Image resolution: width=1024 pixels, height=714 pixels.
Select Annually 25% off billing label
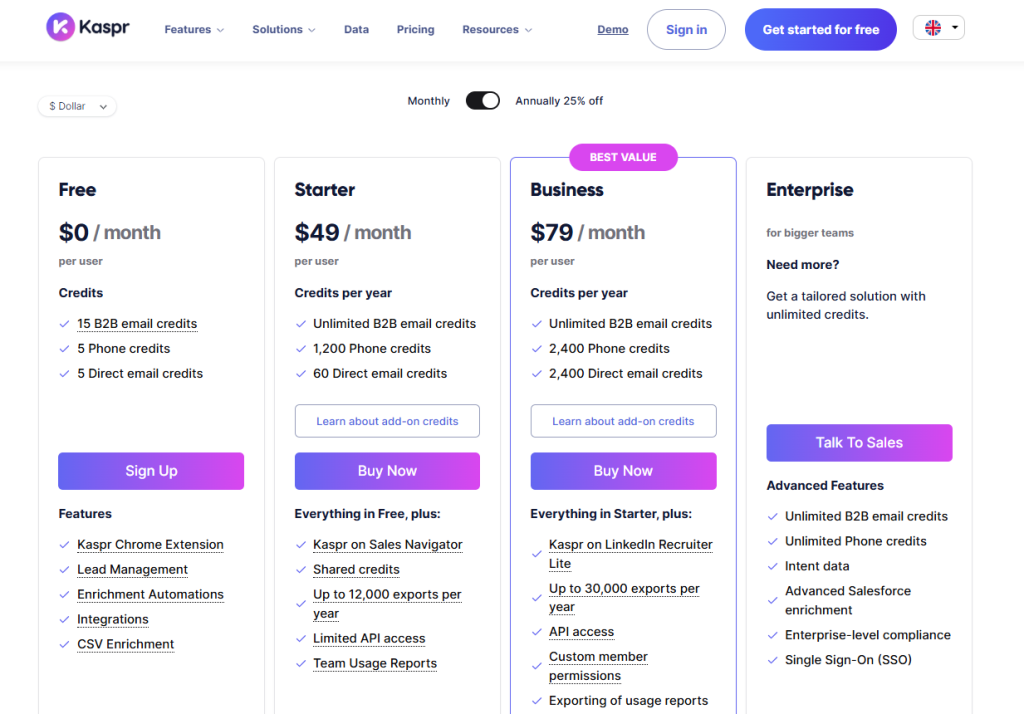[559, 101]
